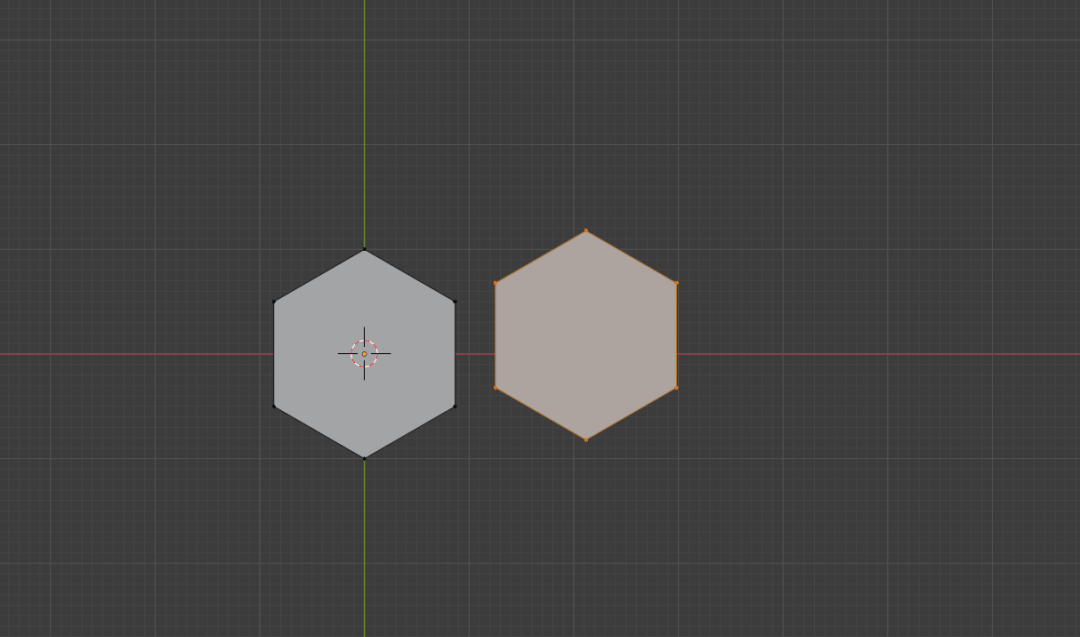Screen dimensions: 1080x637
Task: Select the vertical right edge of orange hexagon
Action: (x=676, y=335)
